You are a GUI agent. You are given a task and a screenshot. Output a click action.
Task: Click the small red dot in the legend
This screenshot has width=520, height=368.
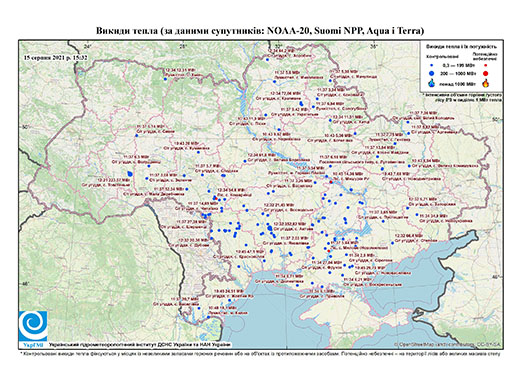tap(486, 65)
